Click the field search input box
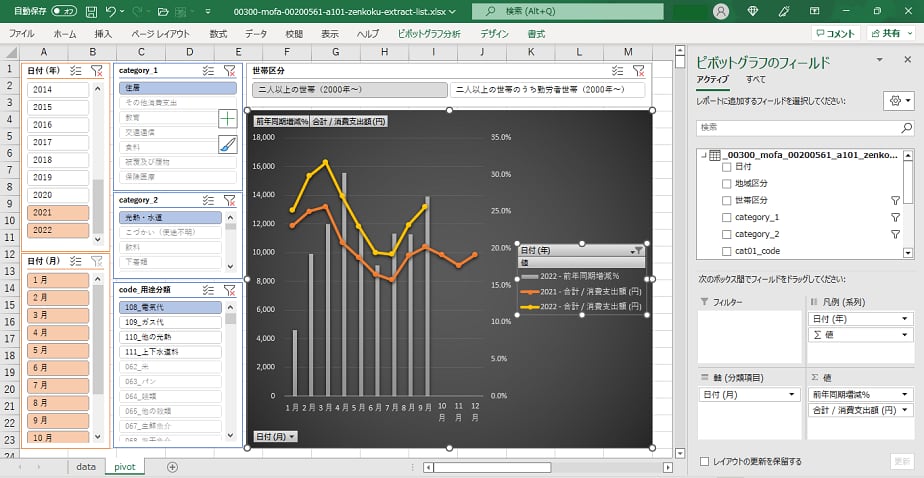The width and height of the screenshot is (924, 478). [804, 128]
